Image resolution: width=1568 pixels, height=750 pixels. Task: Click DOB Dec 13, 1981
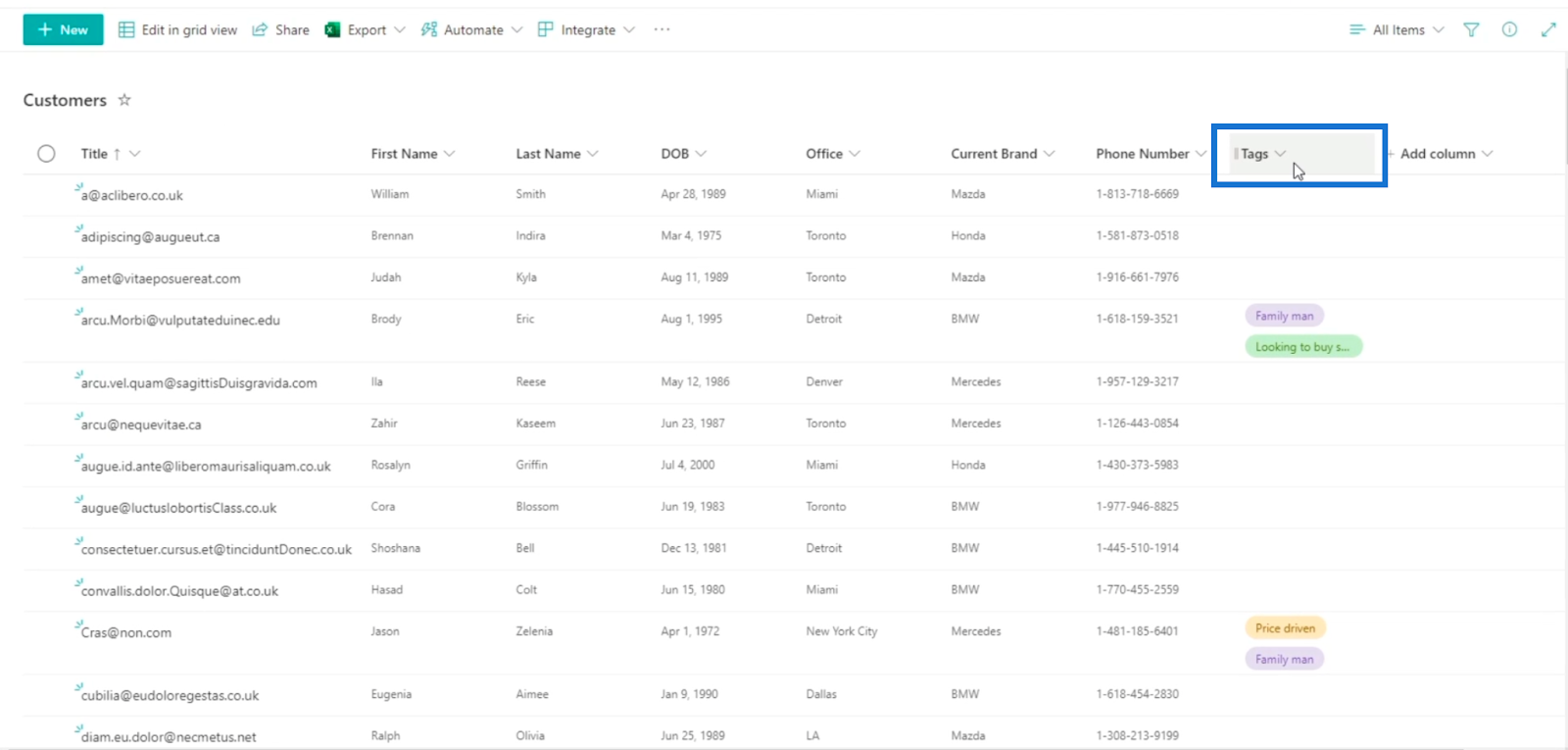coord(694,549)
